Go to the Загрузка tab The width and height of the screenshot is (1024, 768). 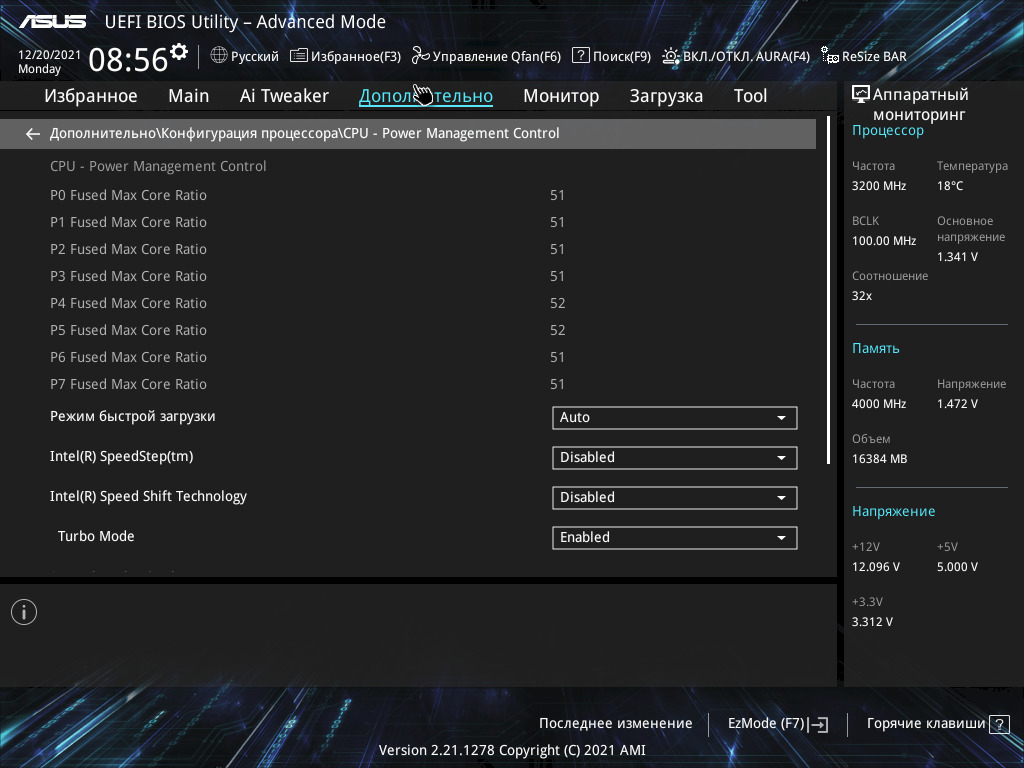(666, 96)
